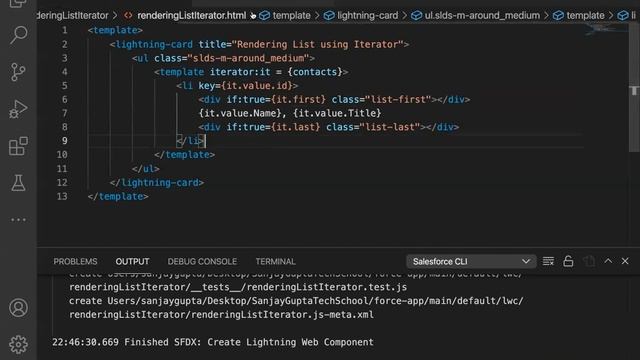Screen dimensions: 640x360
Task: Switch to the Terminal tab
Action: pyautogui.click(x=276, y=261)
